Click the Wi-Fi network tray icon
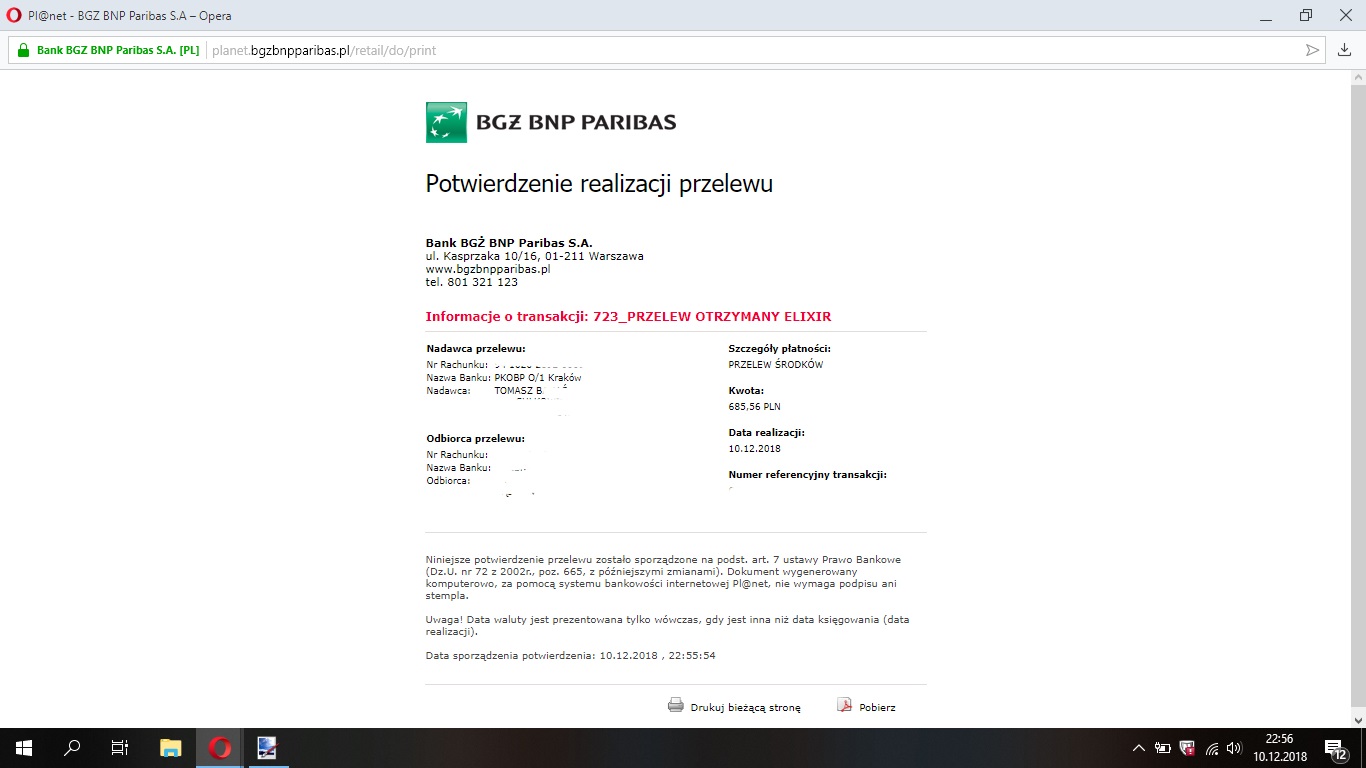1366x768 pixels. [x=1211, y=748]
